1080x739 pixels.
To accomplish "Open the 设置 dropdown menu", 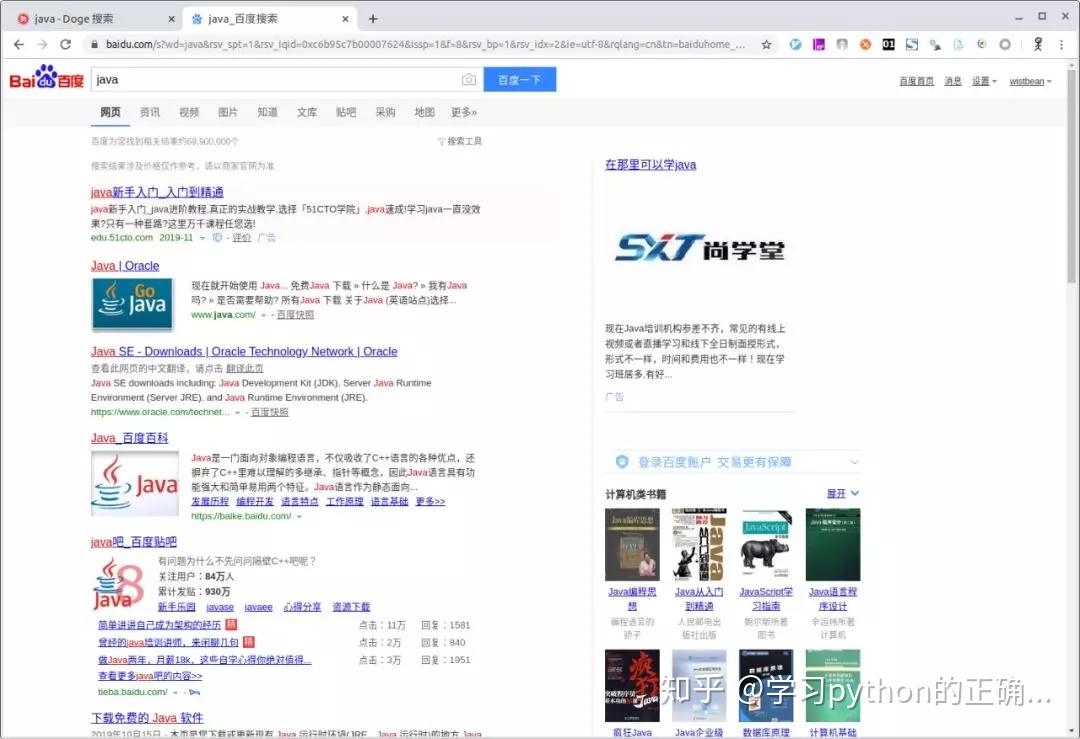I will click(x=984, y=81).
